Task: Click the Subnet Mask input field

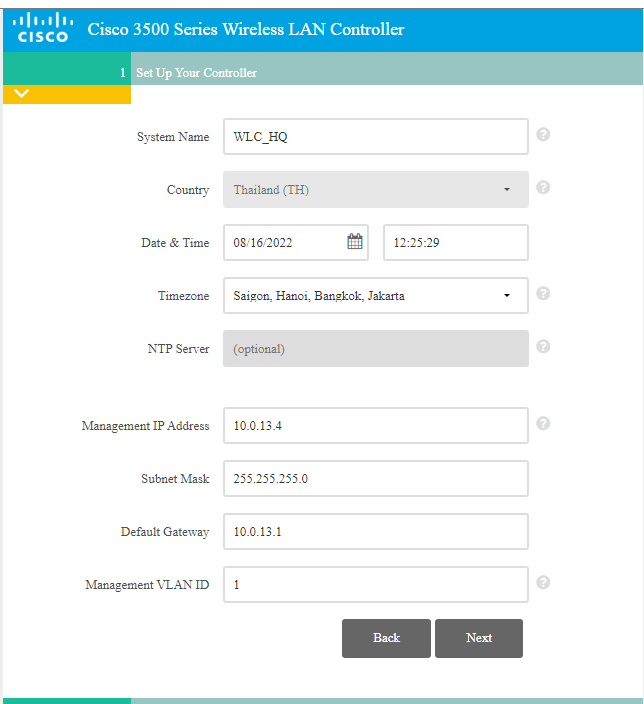Action: pyautogui.click(x=375, y=478)
